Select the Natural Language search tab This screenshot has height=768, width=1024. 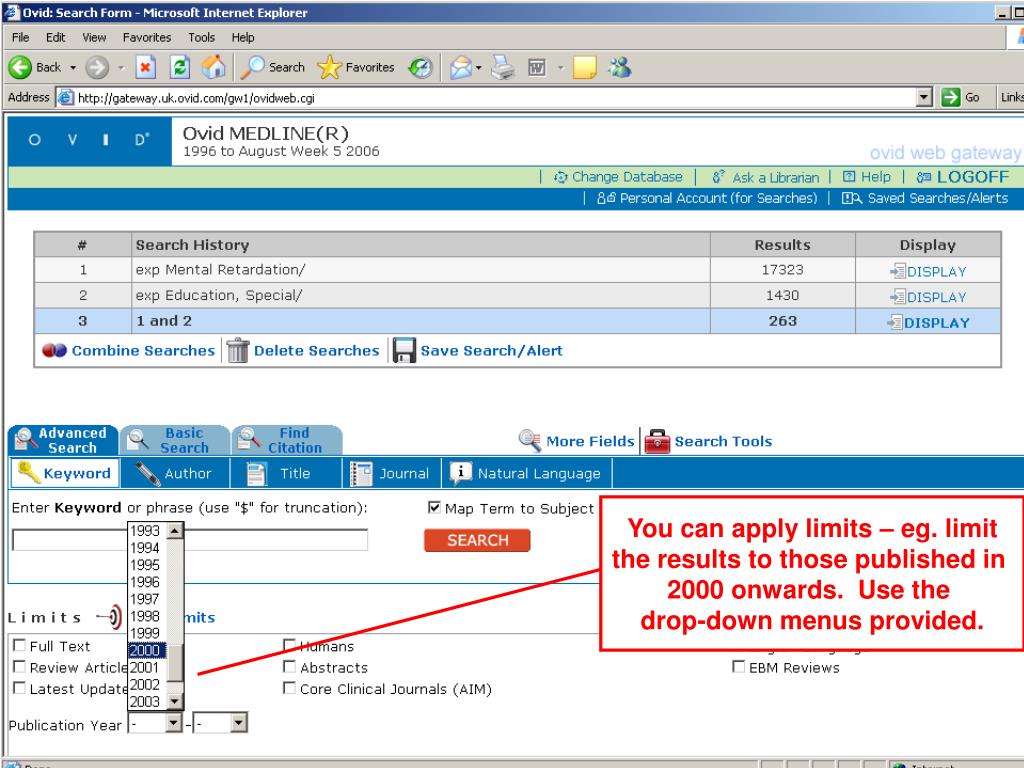pos(527,473)
